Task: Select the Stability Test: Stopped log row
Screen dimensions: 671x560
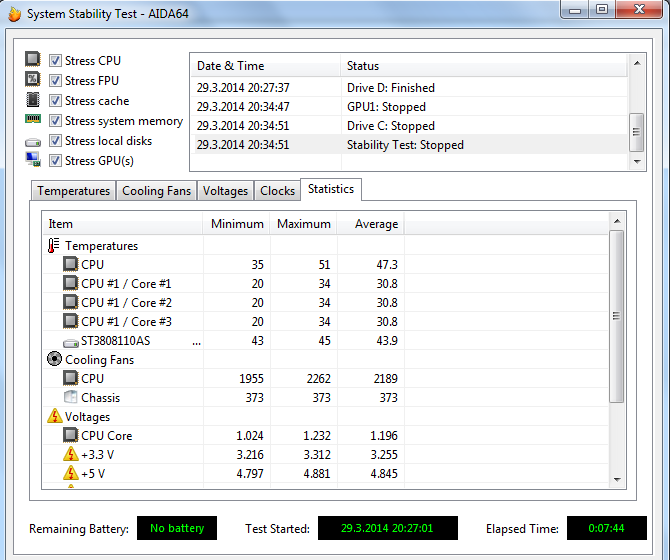Action: (409, 145)
